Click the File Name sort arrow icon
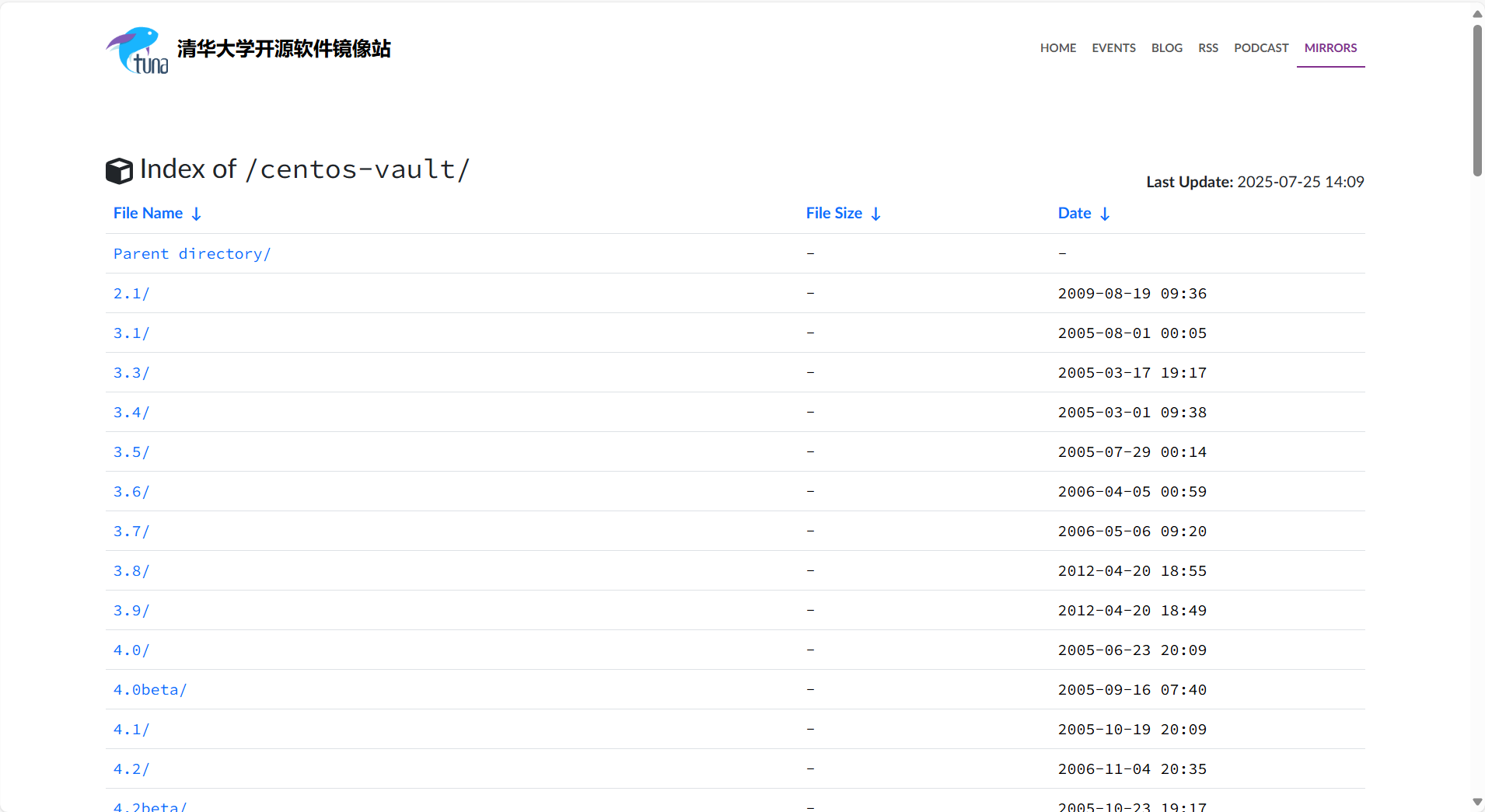Screen dimensions: 1485x812 (x=196, y=214)
